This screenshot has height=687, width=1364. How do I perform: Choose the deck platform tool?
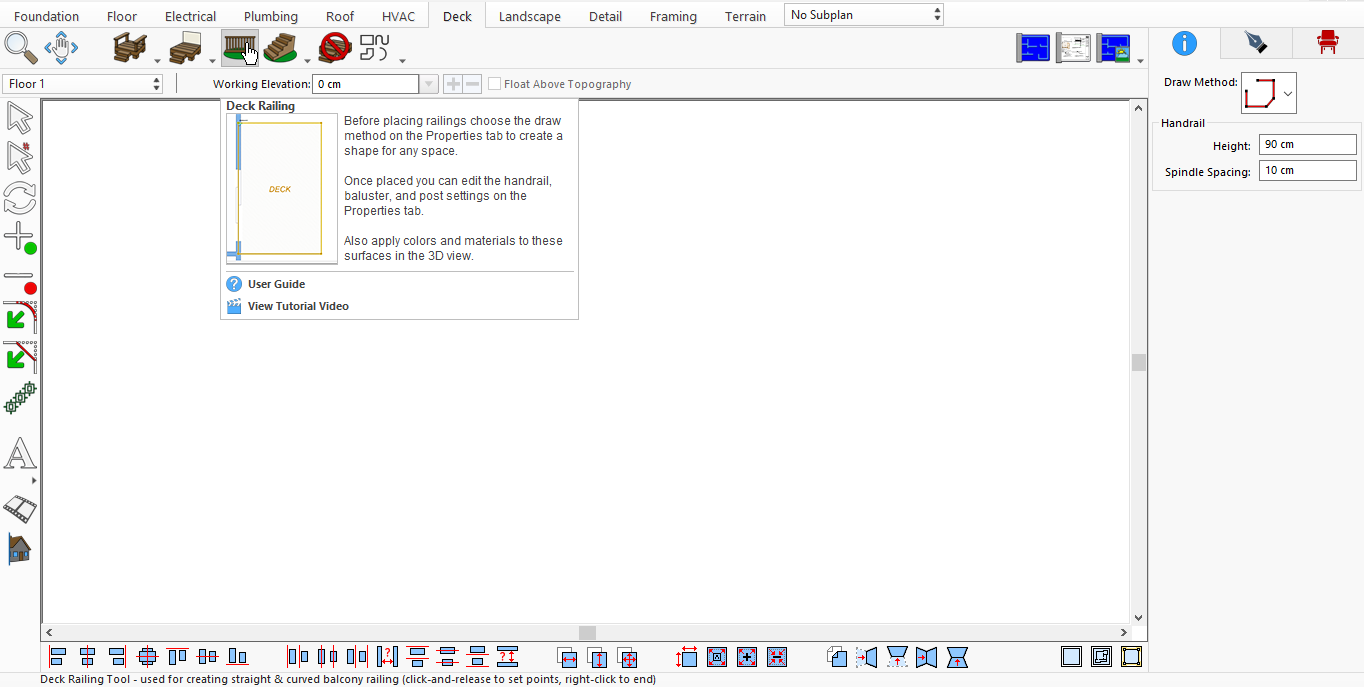click(x=186, y=47)
